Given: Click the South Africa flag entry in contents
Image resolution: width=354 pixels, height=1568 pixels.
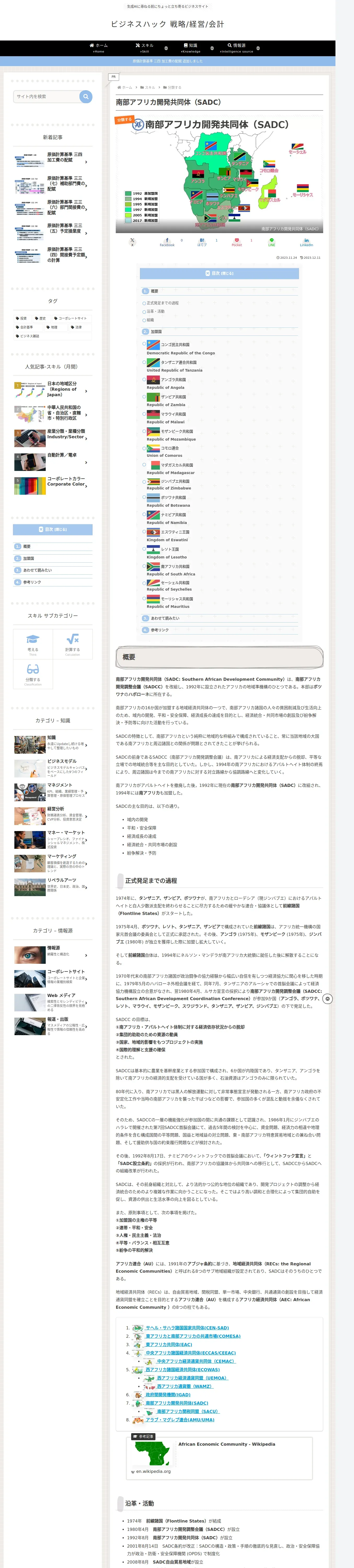Looking at the screenshot, I should [171, 570].
